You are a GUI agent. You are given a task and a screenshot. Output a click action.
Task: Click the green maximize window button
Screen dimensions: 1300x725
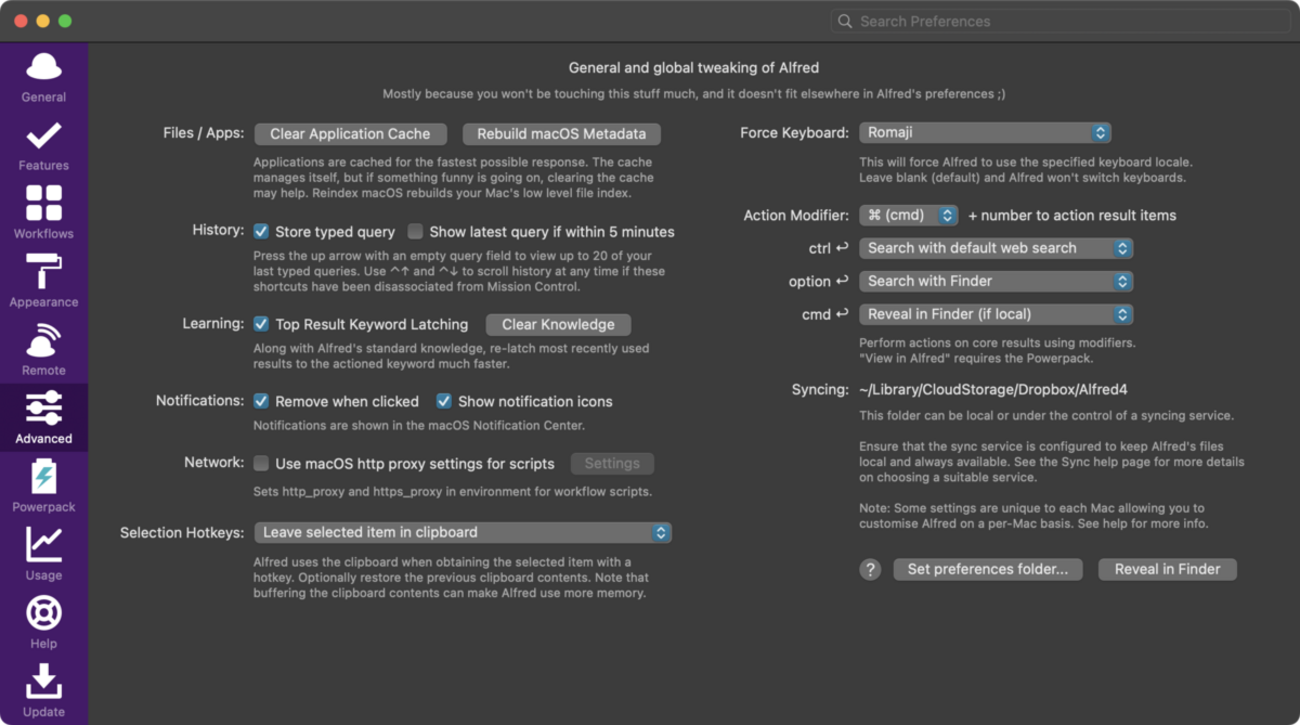click(65, 21)
